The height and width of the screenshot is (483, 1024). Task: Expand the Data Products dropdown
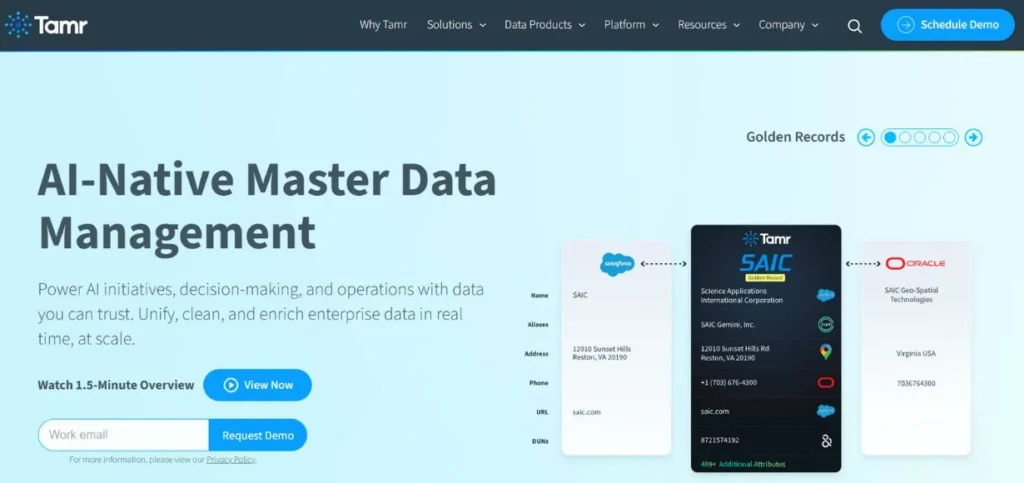pyautogui.click(x=544, y=25)
